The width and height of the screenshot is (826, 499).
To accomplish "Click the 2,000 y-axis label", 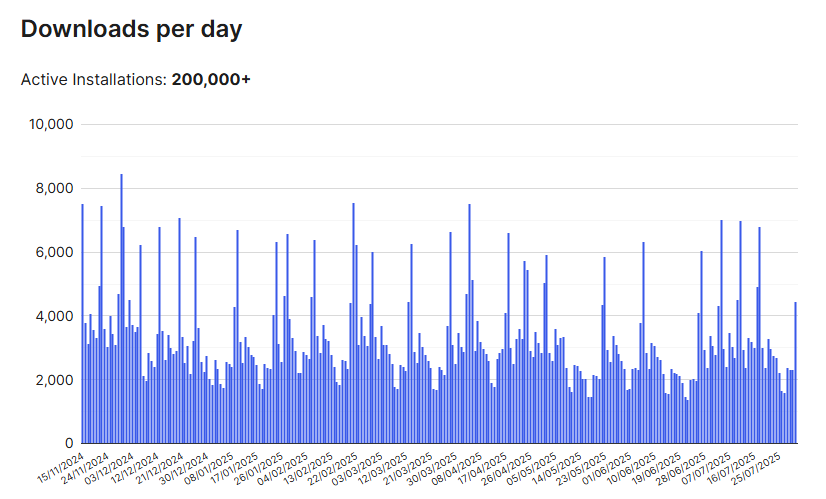I will click(x=52, y=380).
